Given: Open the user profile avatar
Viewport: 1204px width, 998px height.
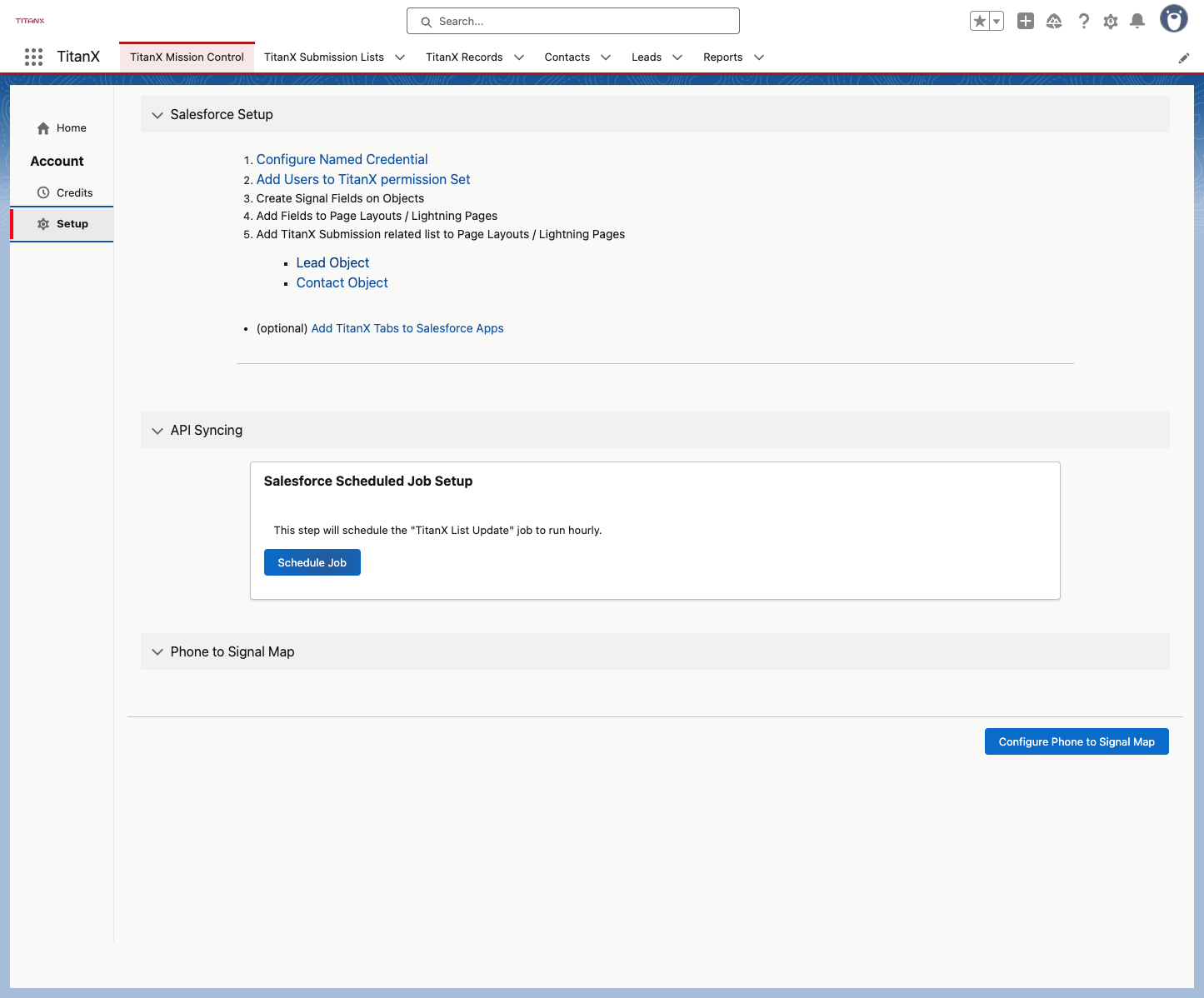Looking at the screenshot, I should [1174, 18].
